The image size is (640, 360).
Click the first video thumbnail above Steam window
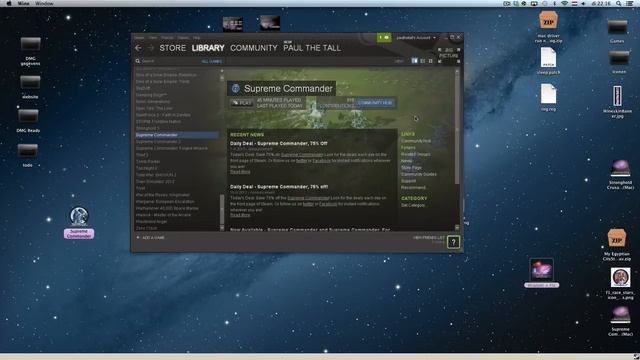(x=233, y=24)
